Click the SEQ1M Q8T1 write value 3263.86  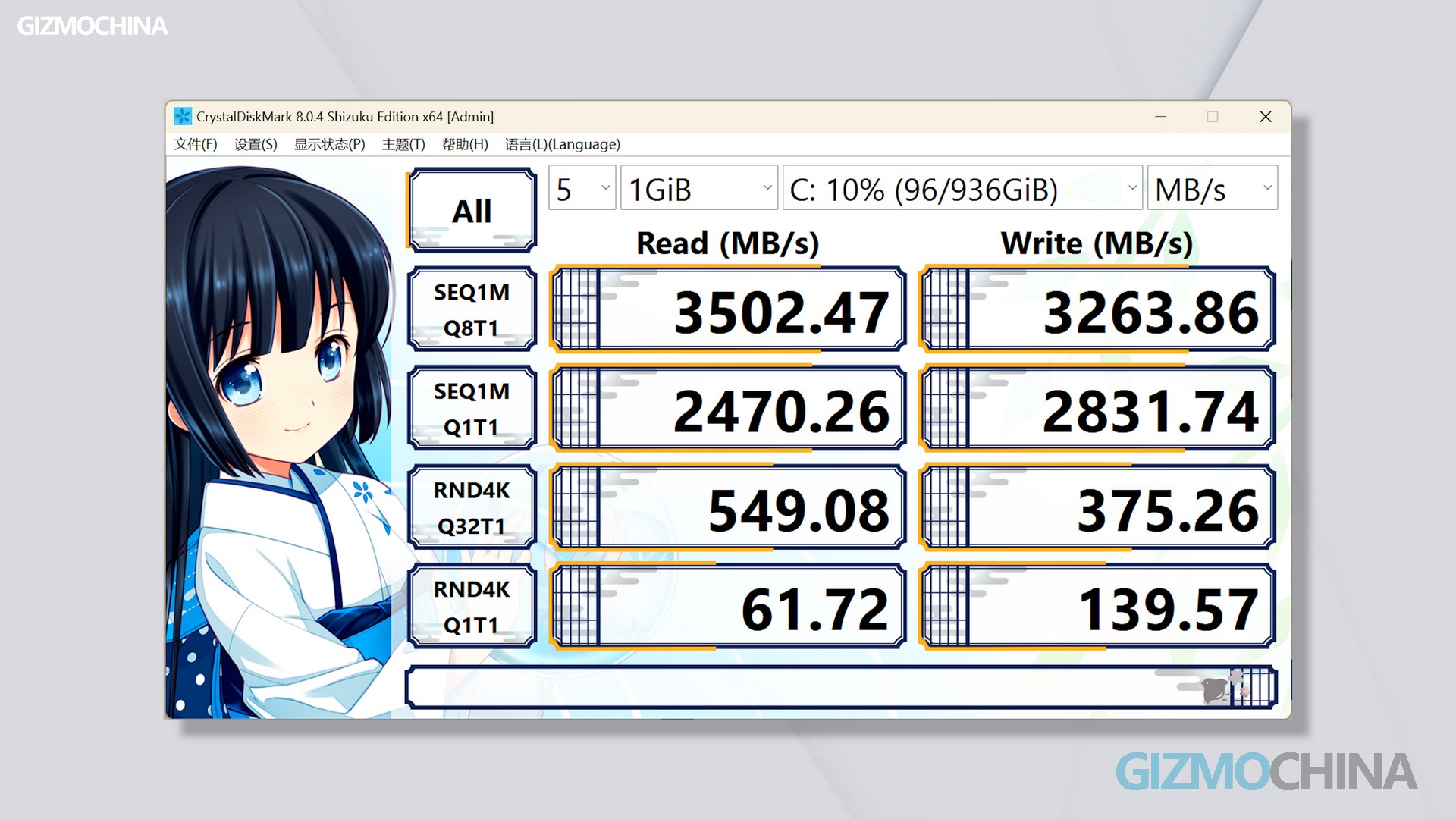click(1097, 309)
